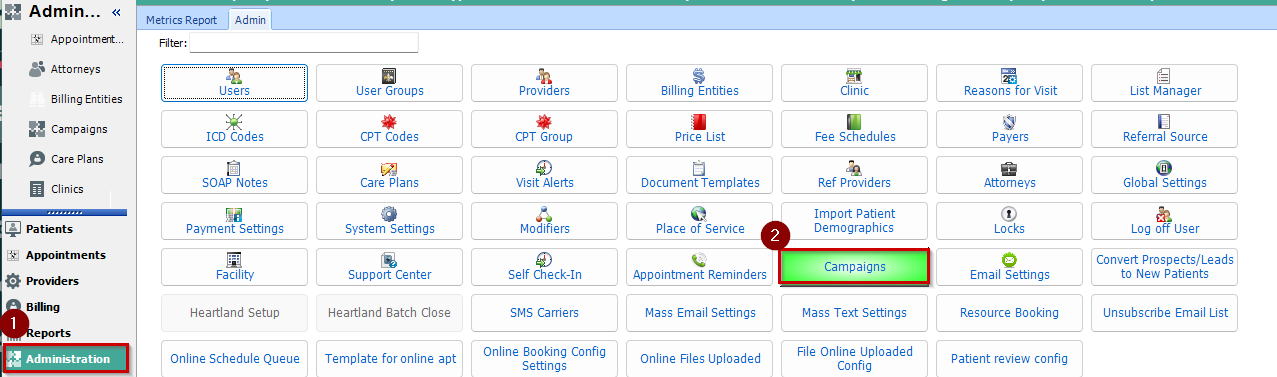
Task: Click into the Filter text field
Action: [x=304, y=43]
